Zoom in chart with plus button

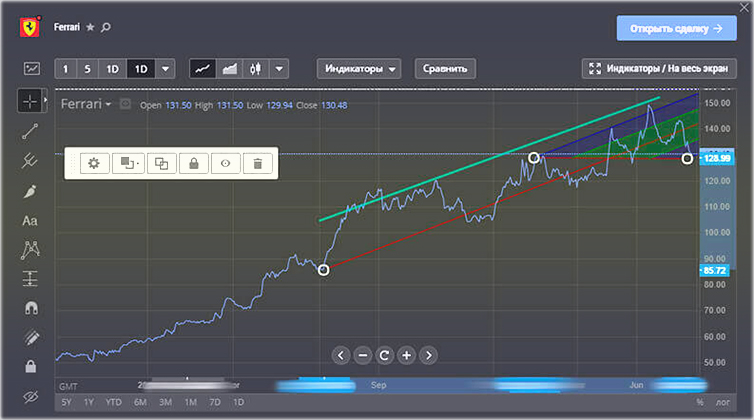(x=406, y=355)
